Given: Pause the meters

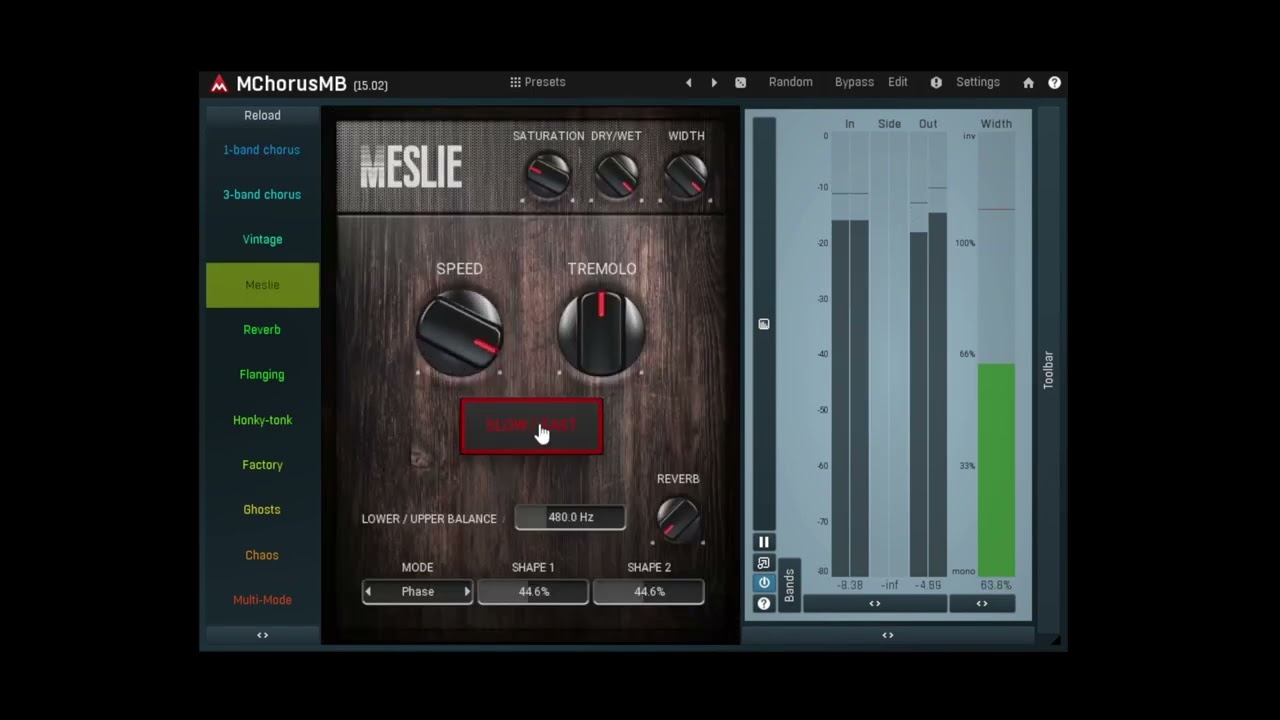Looking at the screenshot, I should 764,542.
